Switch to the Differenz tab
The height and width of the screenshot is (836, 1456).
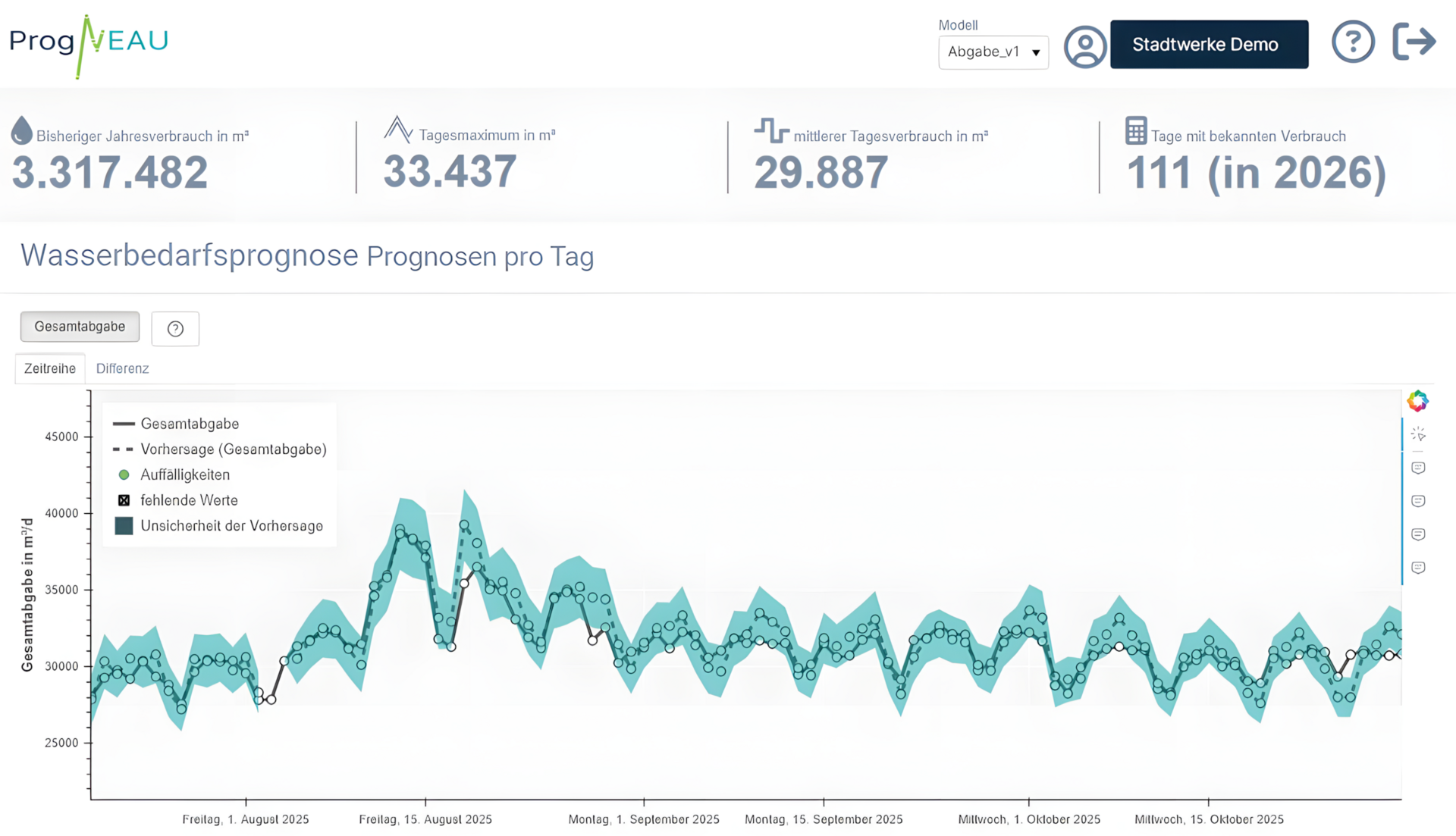click(x=122, y=368)
